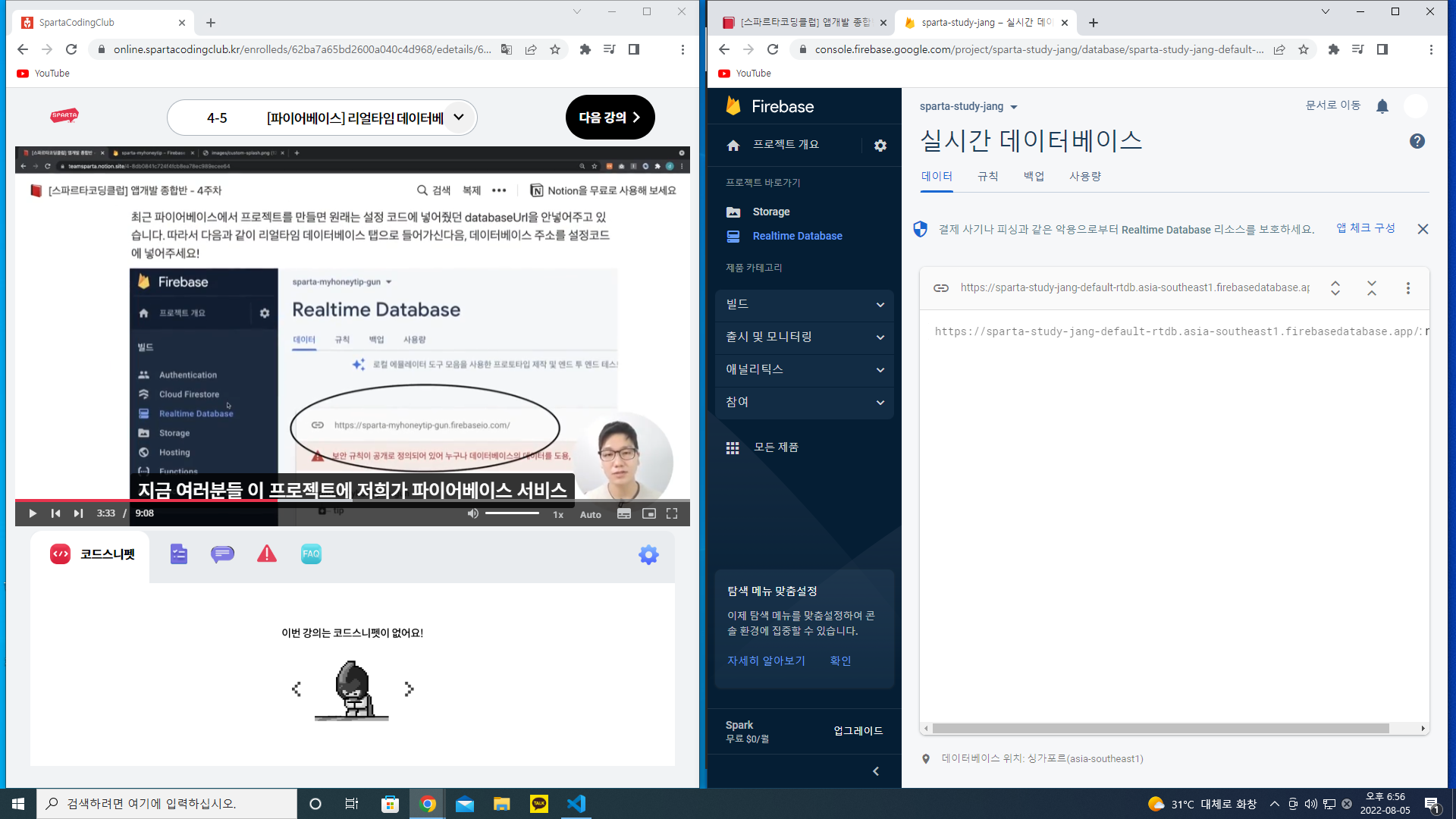
Task: Click 자세히 알아보기 link
Action: pyautogui.click(x=766, y=661)
